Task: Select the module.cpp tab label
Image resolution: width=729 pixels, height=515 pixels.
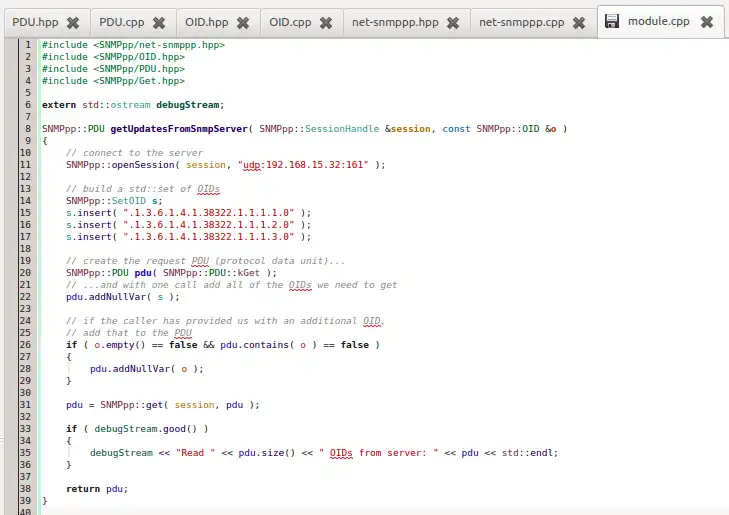Action: point(658,21)
